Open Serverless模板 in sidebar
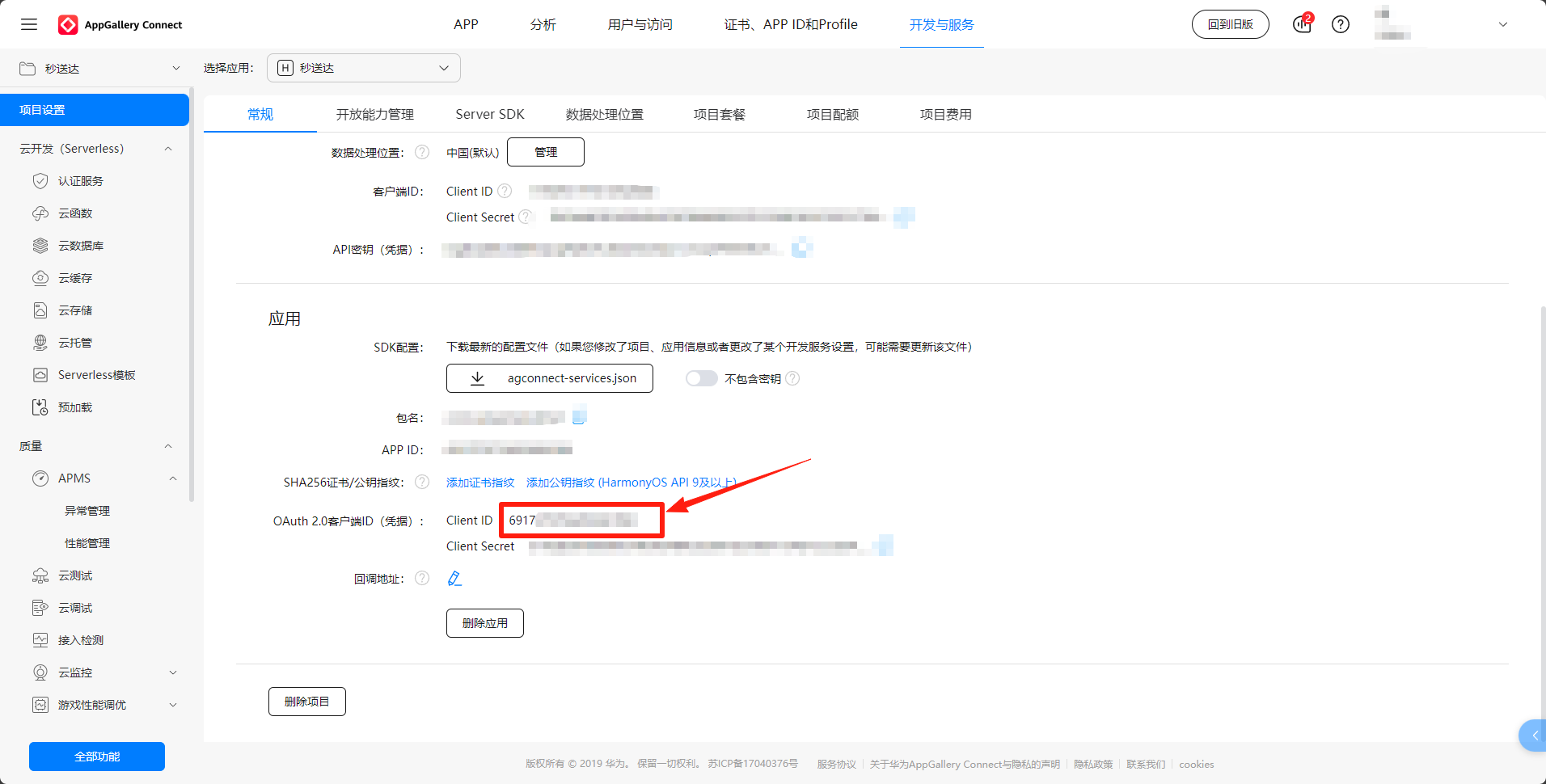This screenshot has height=784, width=1546. tap(96, 375)
